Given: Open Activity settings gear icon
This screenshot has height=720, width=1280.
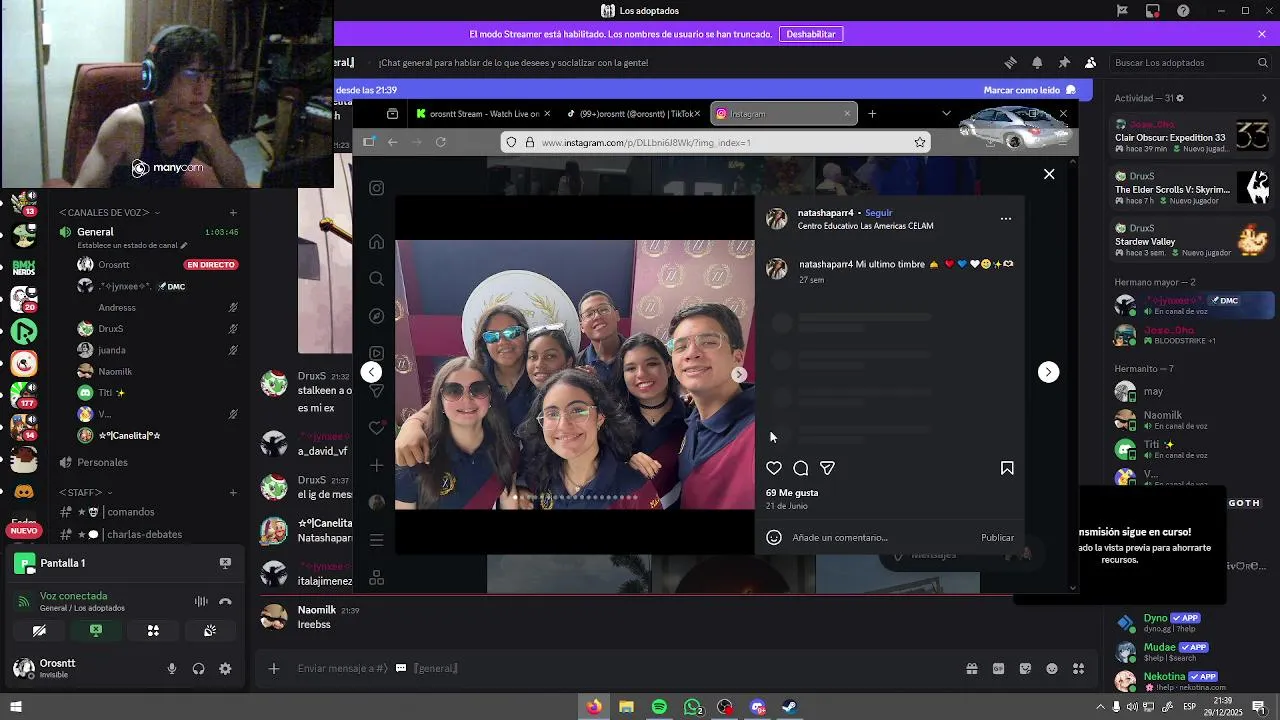Looking at the screenshot, I should (1180, 98).
